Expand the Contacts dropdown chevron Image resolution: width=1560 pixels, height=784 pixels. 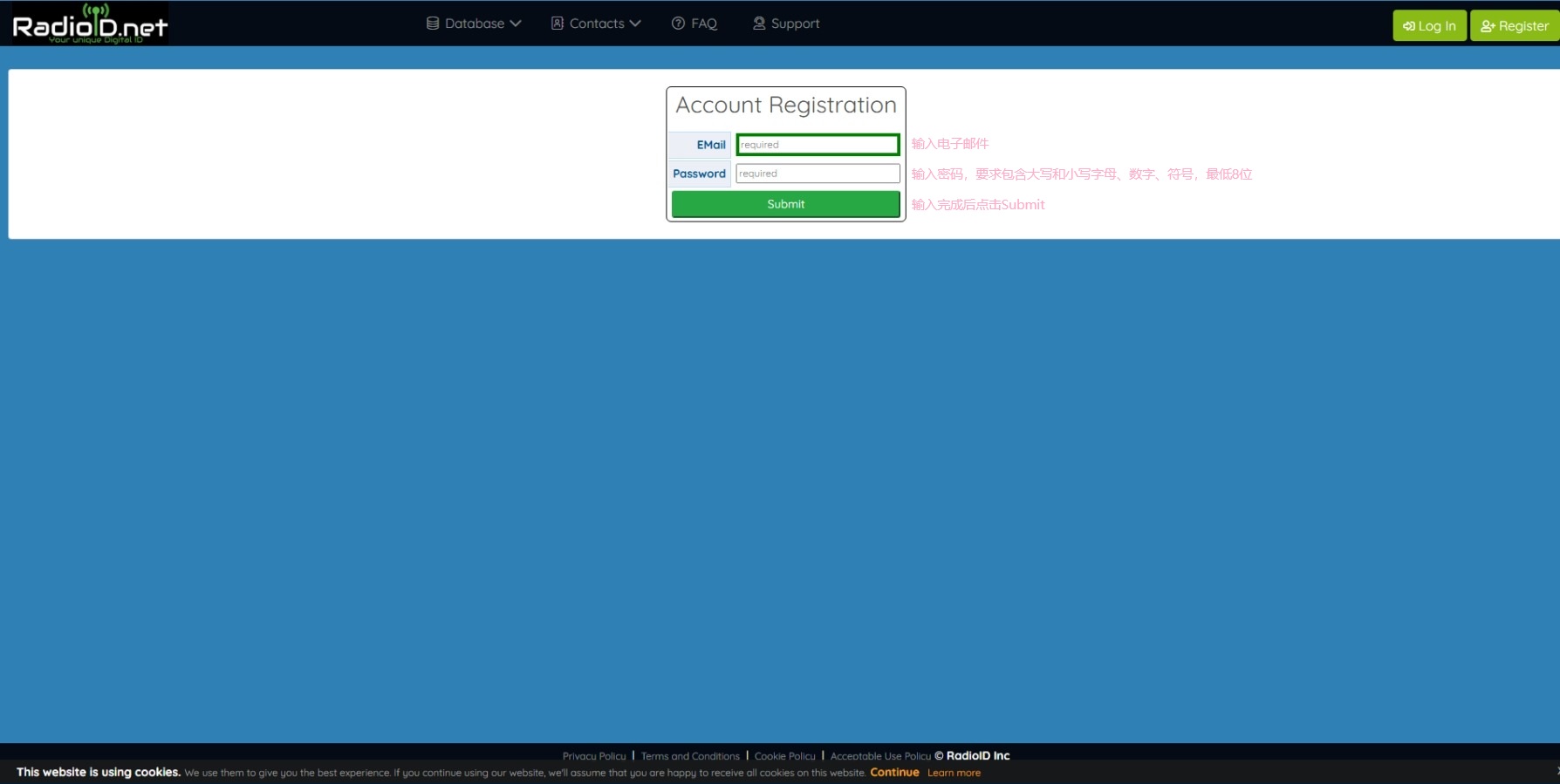pyautogui.click(x=635, y=24)
